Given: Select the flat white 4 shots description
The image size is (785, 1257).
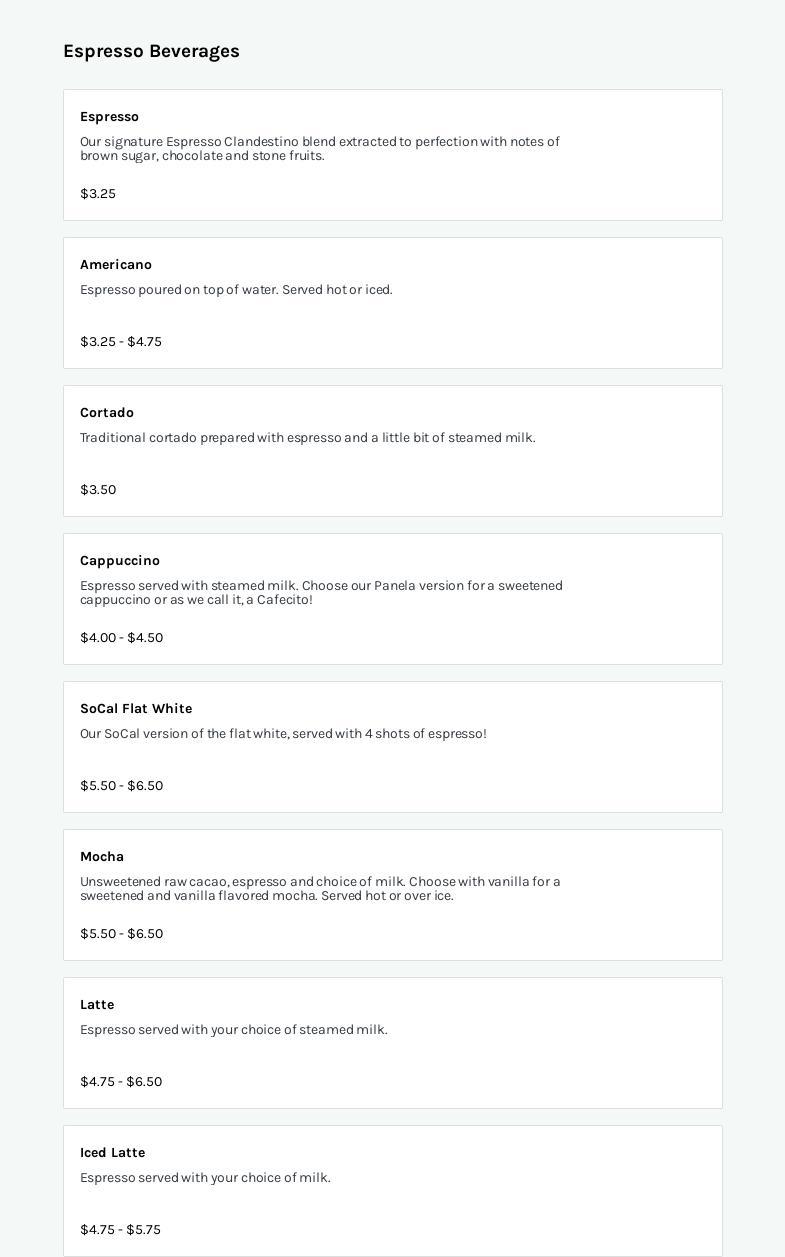Looking at the screenshot, I should point(283,734).
